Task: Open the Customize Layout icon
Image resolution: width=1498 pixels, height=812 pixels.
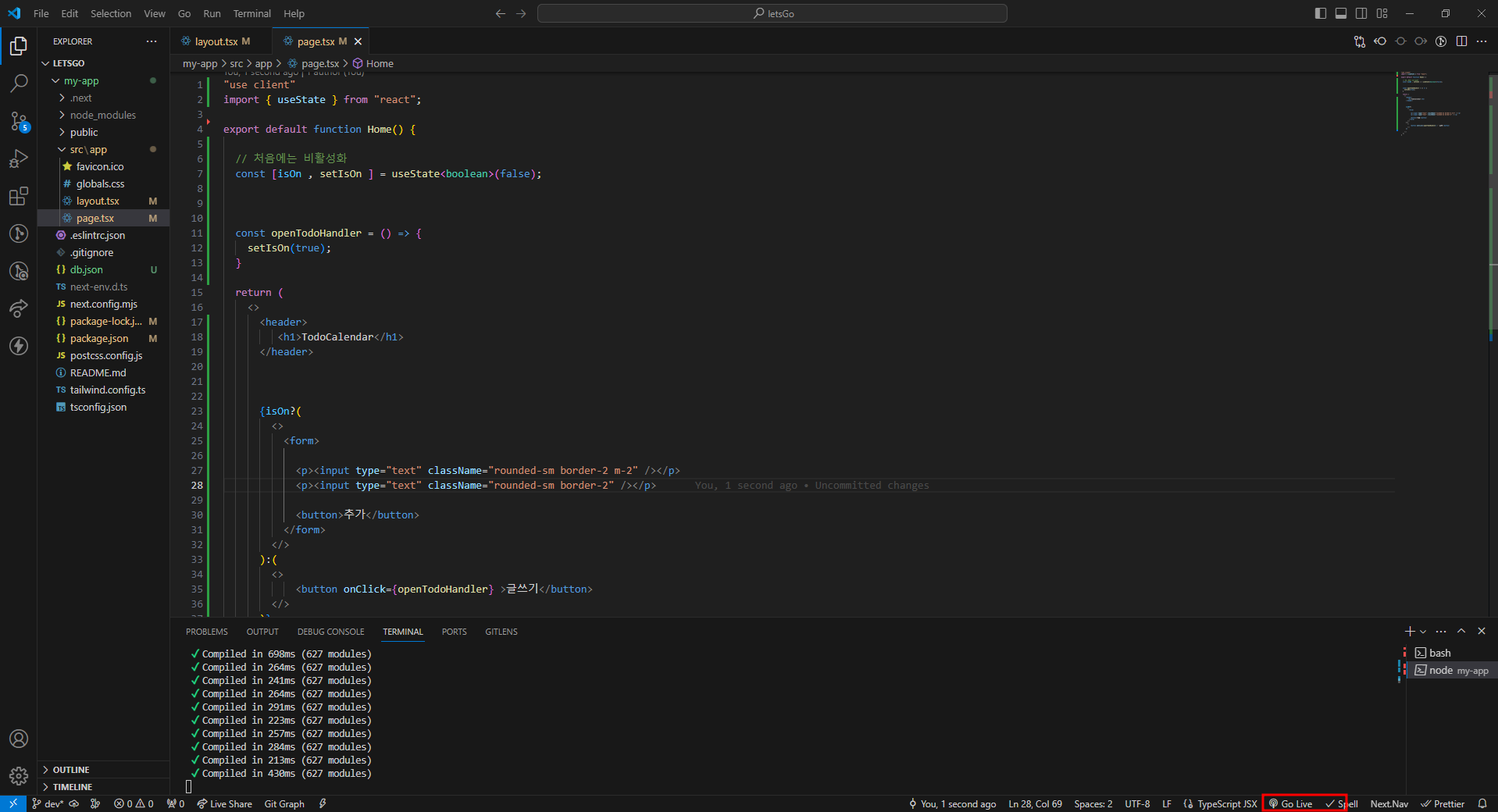Action: 1382,13
